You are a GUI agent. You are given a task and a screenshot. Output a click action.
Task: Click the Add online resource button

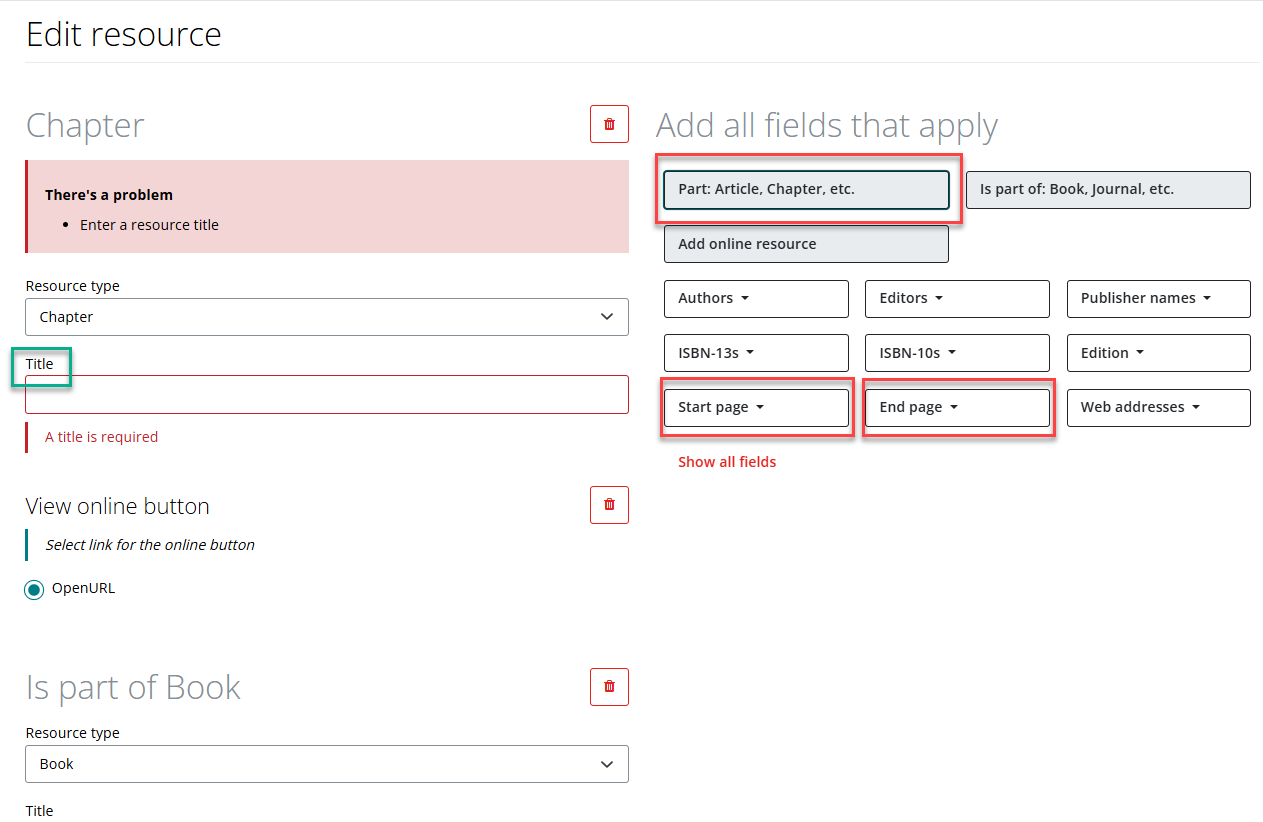pyautogui.click(x=806, y=243)
